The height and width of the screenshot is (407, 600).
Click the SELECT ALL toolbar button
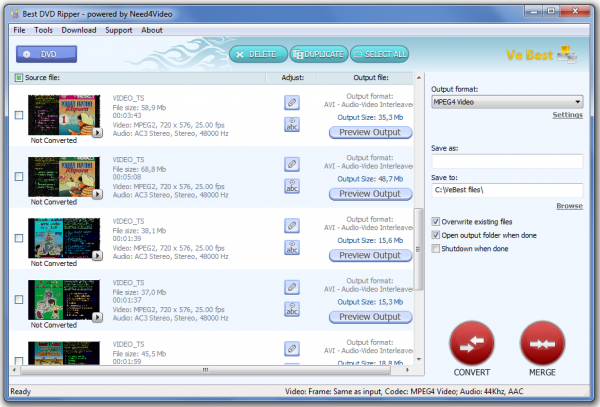click(x=379, y=54)
